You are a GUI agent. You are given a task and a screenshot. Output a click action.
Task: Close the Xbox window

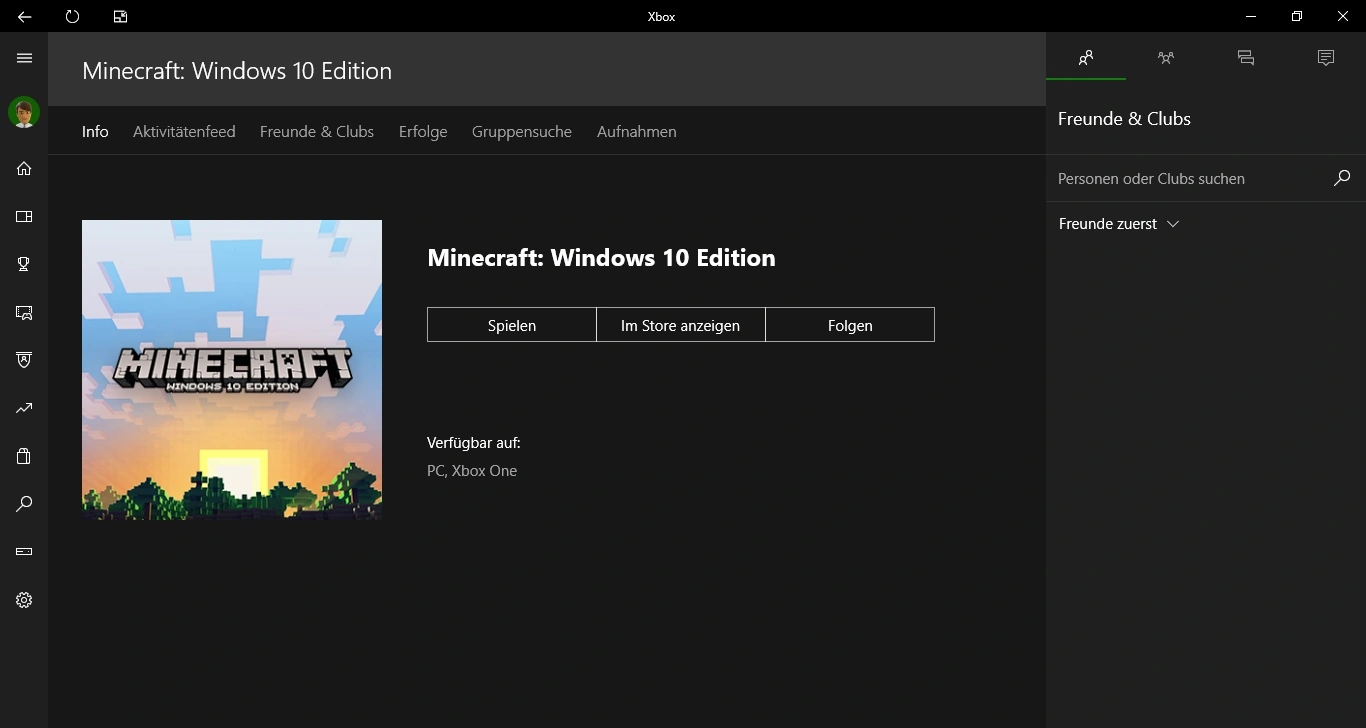pos(1343,16)
